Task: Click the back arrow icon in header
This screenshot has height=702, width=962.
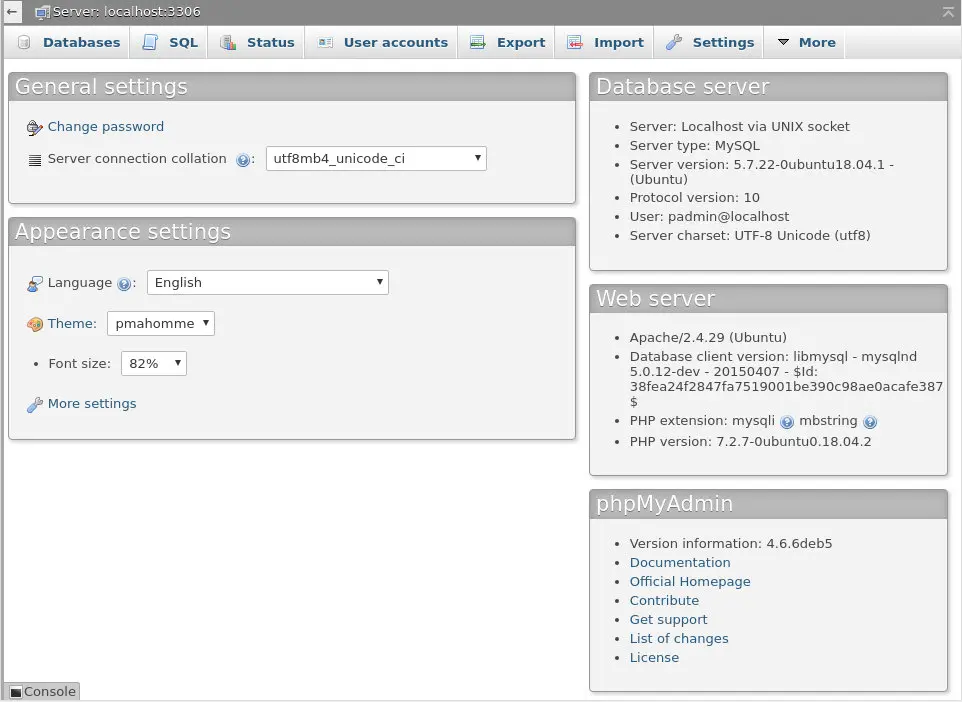Action: (11, 12)
